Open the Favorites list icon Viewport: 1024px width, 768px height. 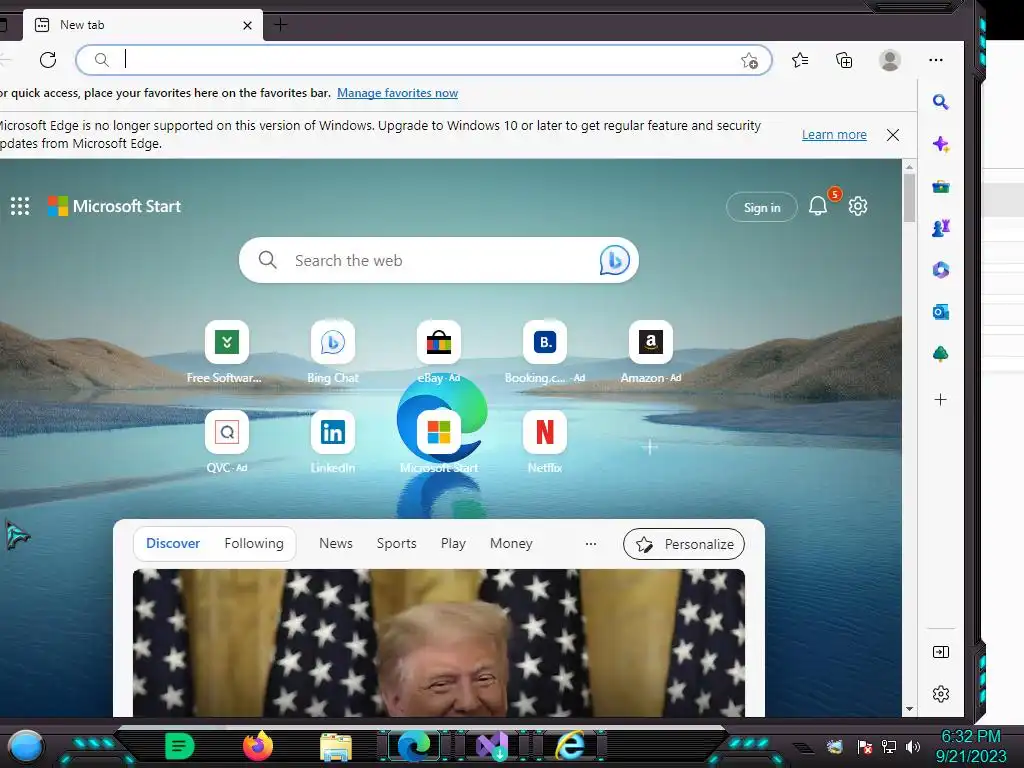point(800,60)
